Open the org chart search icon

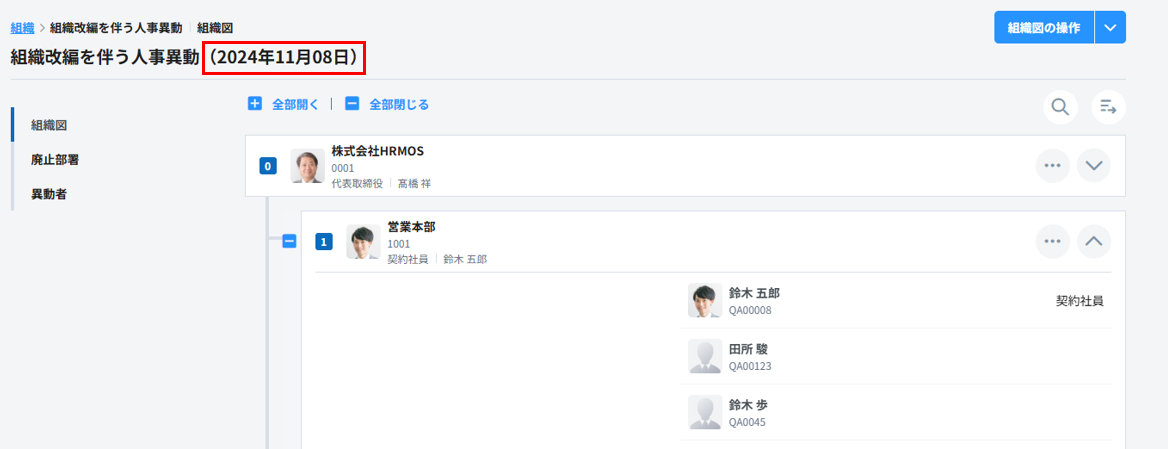pyautogui.click(x=1059, y=107)
